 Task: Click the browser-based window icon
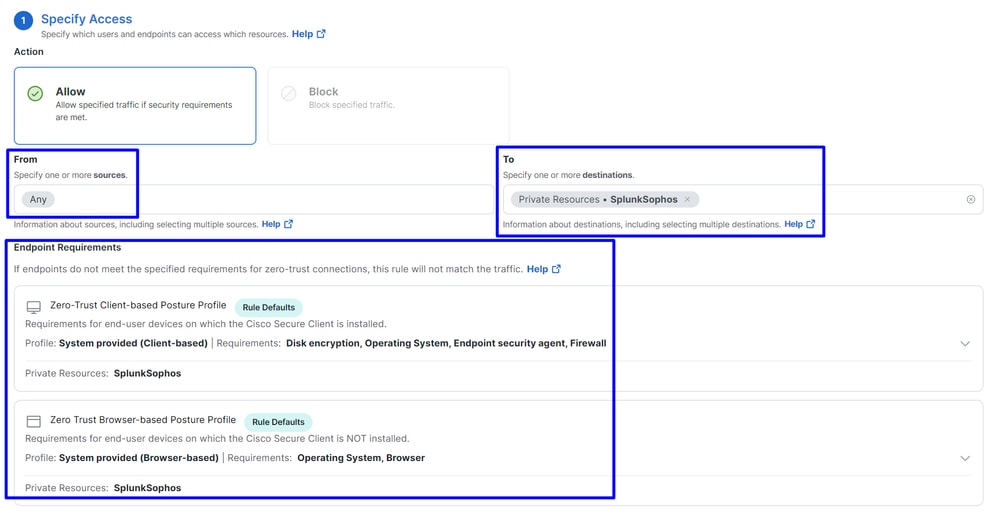click(x=34, y=421)
